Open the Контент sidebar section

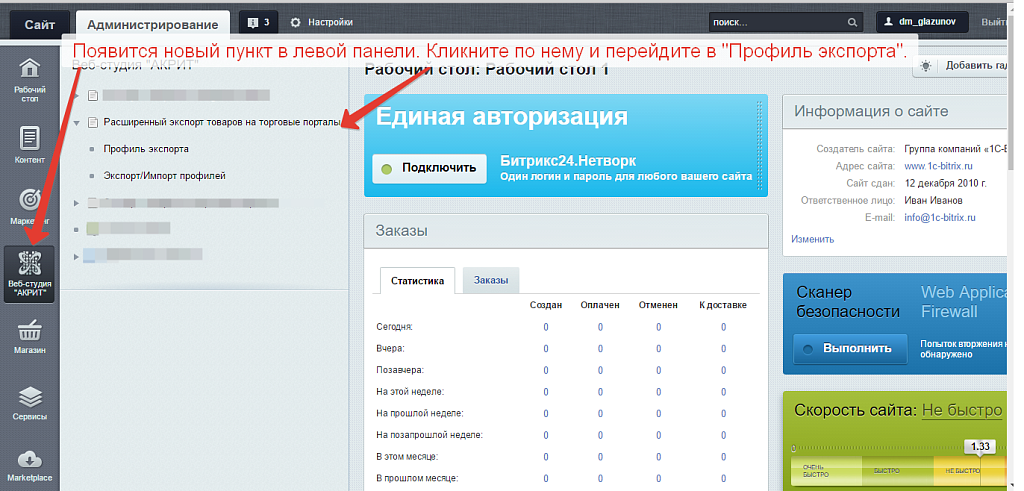click(29, 144)
